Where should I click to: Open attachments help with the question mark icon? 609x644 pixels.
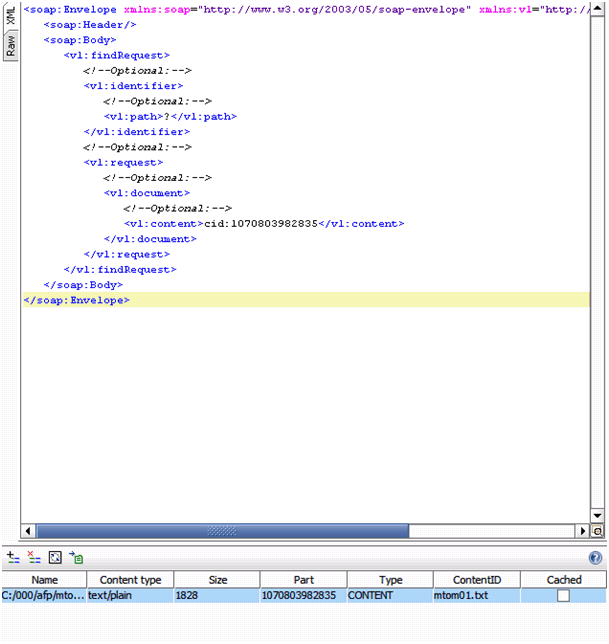click(595, 558)
